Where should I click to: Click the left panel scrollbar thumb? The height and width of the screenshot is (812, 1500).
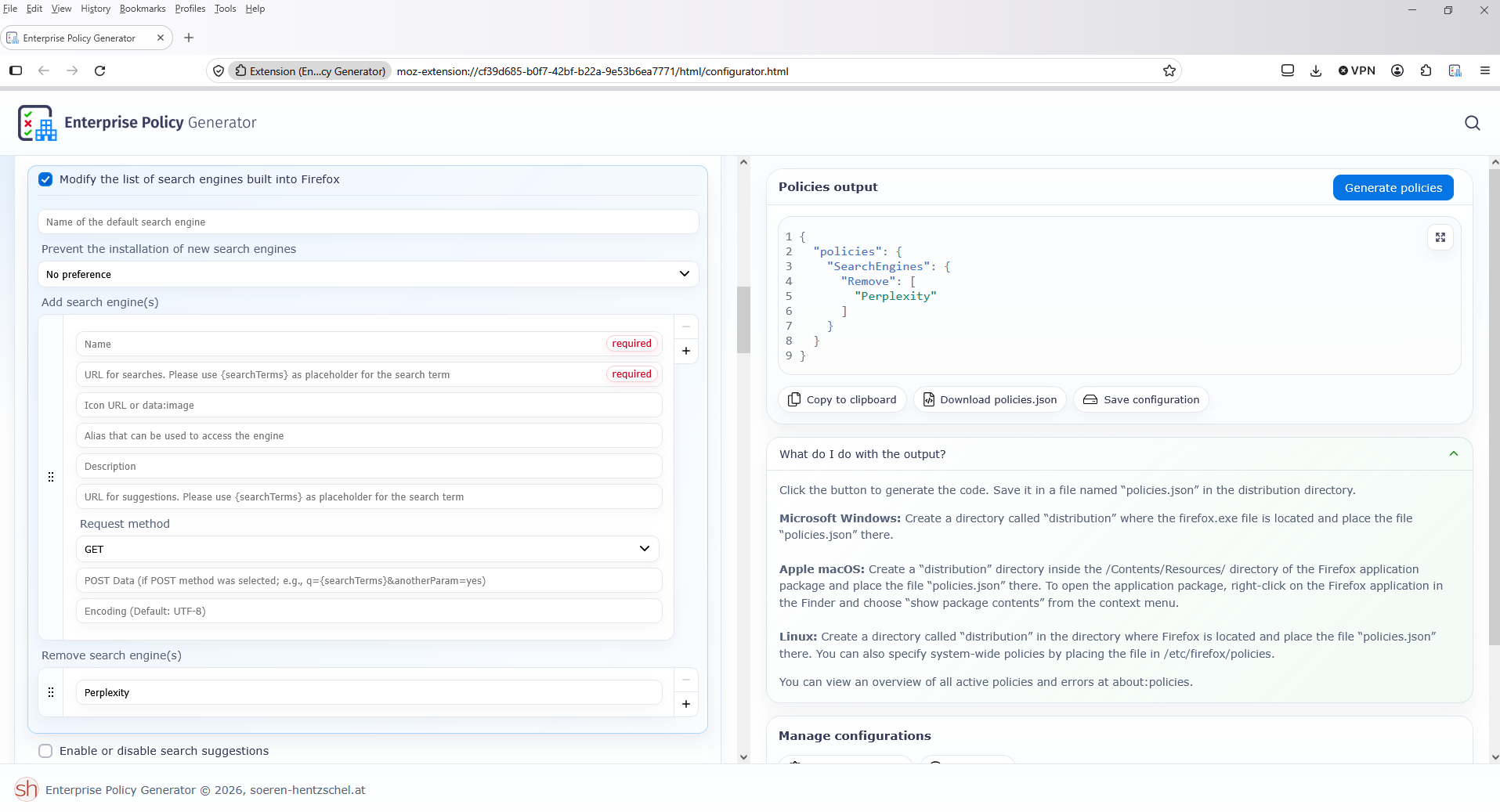(x=743, y=319)
